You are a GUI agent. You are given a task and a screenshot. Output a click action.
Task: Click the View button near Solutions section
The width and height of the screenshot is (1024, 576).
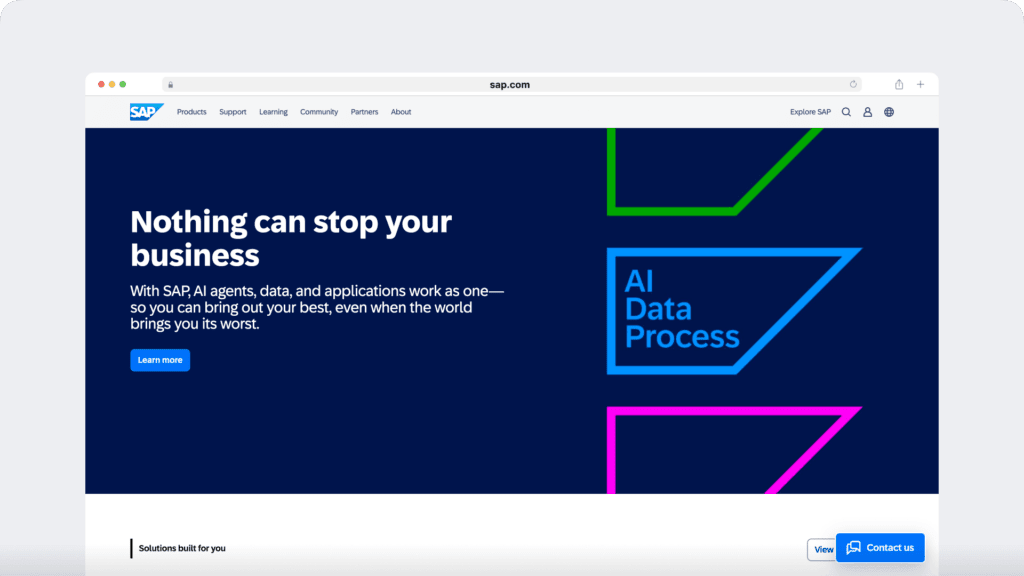point(822,549)
